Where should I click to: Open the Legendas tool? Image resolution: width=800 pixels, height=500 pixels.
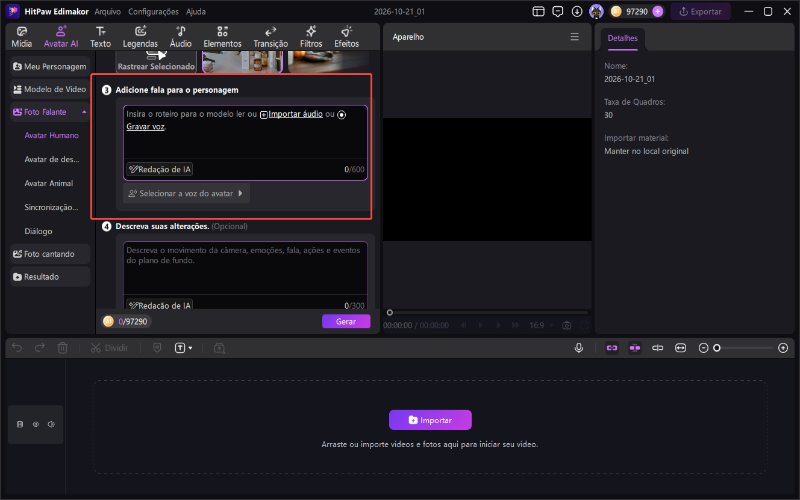click(140, 37)
